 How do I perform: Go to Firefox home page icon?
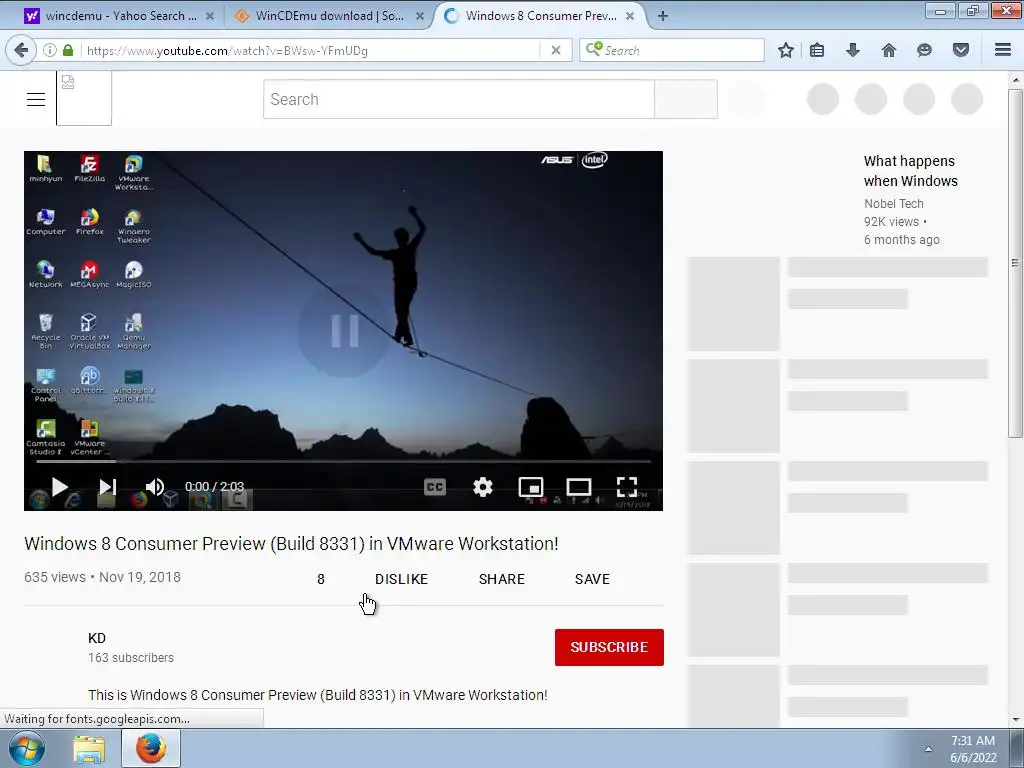click(x=889, y=50)
